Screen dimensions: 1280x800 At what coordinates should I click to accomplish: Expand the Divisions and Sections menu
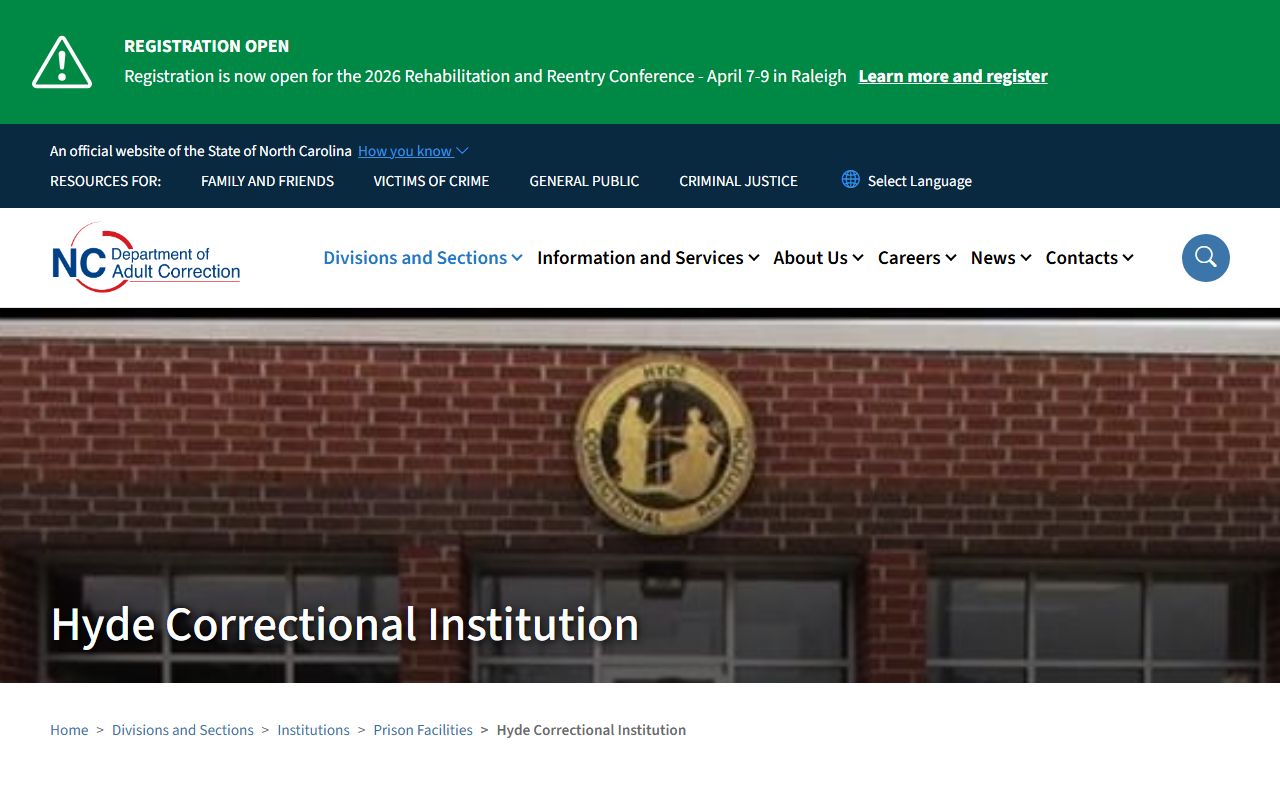point(423,258)
